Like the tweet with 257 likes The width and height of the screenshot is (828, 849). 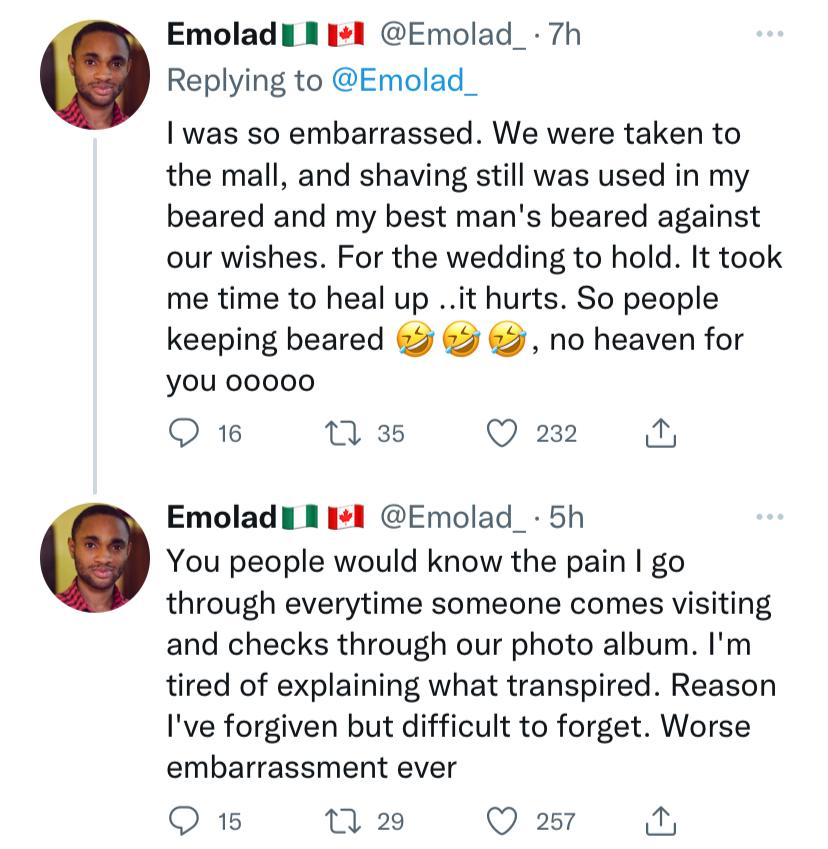501,821
